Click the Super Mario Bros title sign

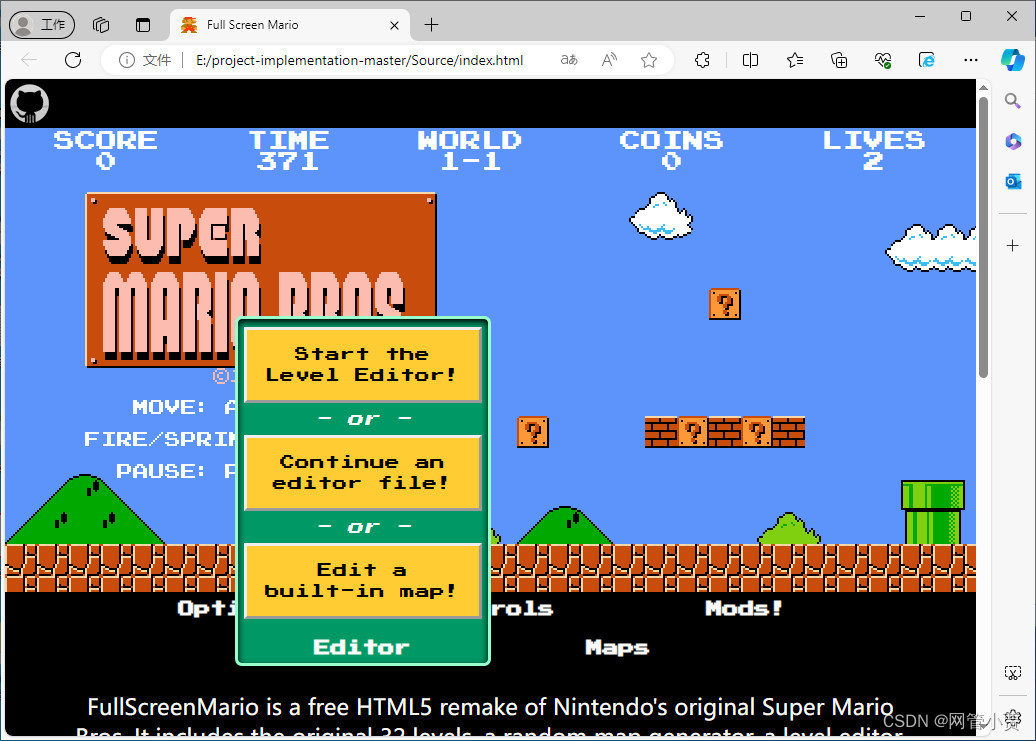pyautogui.click(x=261, y=279)
